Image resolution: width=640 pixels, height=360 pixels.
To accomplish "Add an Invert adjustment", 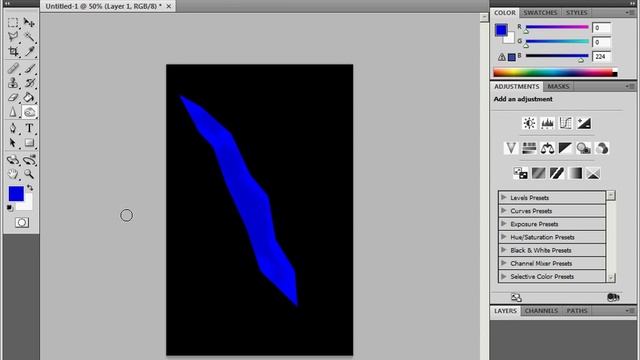I will click(x=520, y=173).
